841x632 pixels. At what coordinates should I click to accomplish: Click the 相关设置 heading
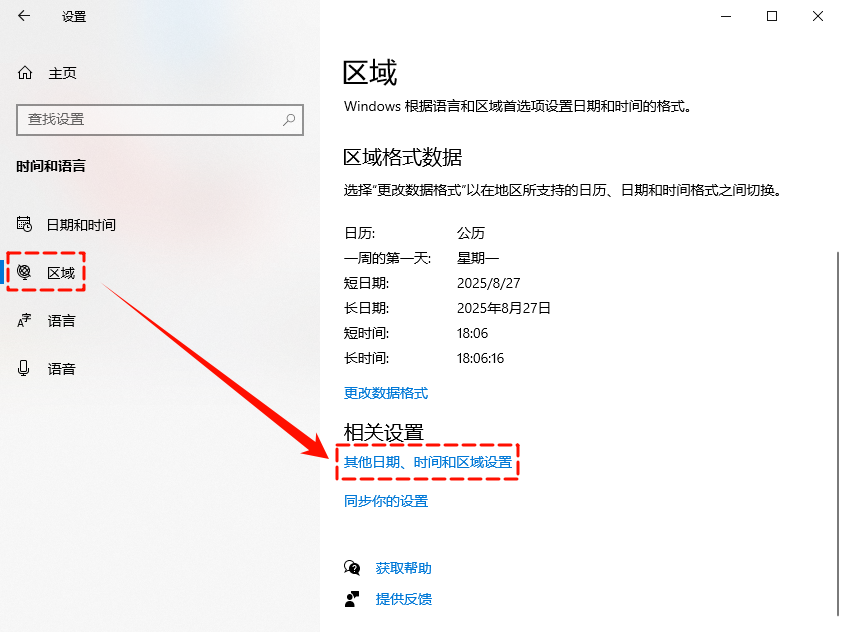click(x=384, y=432)
